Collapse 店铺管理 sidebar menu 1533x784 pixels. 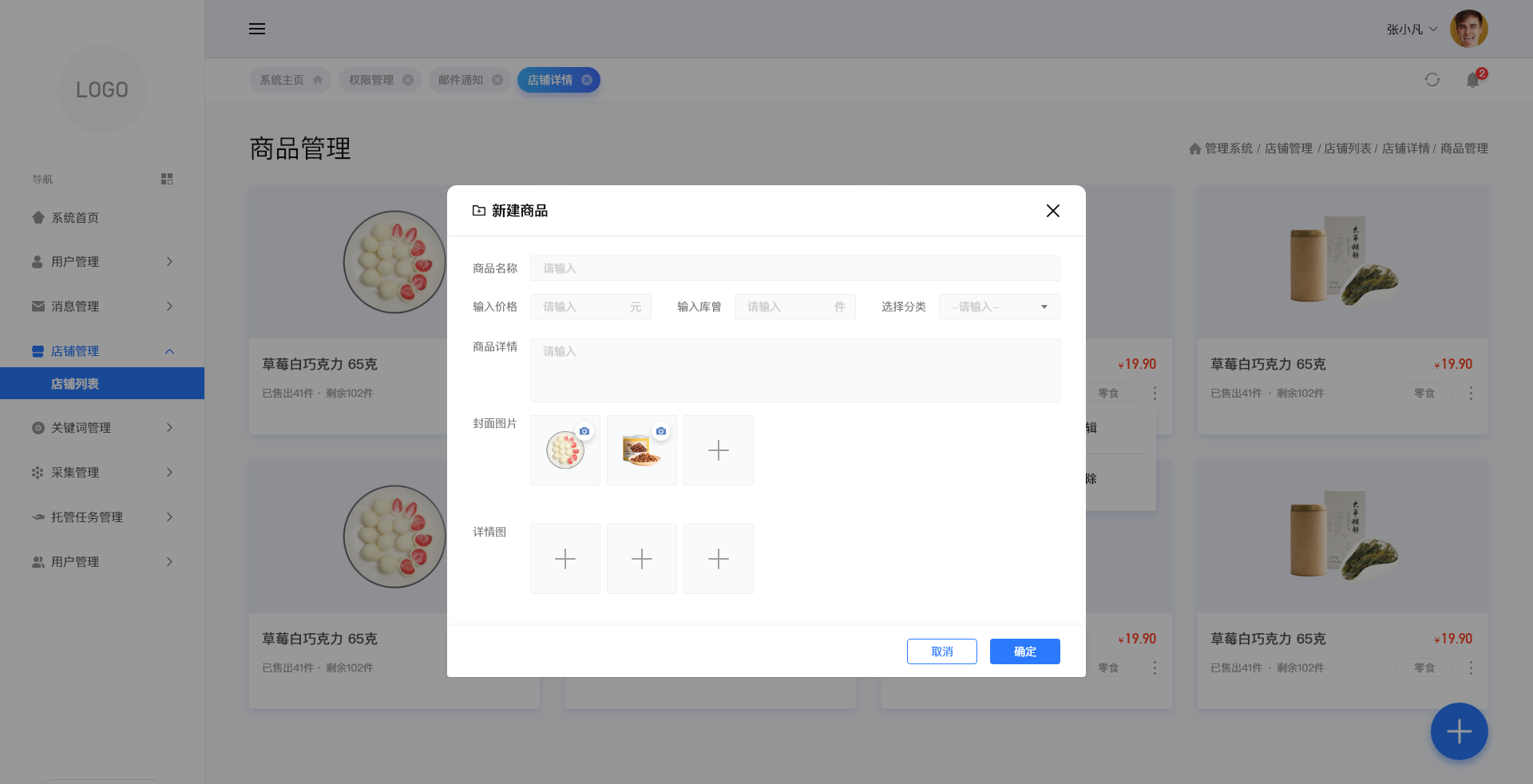point(169,351)
